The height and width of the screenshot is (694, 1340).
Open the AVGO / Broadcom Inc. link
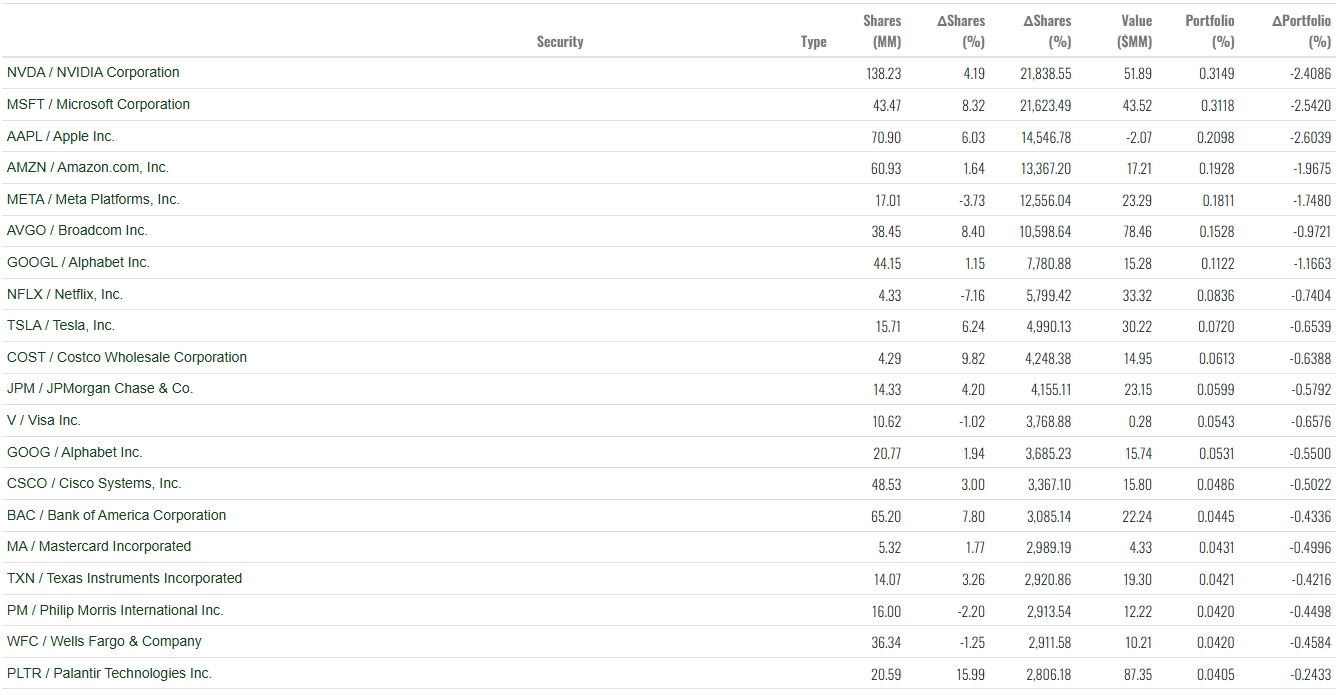(77, 231)
